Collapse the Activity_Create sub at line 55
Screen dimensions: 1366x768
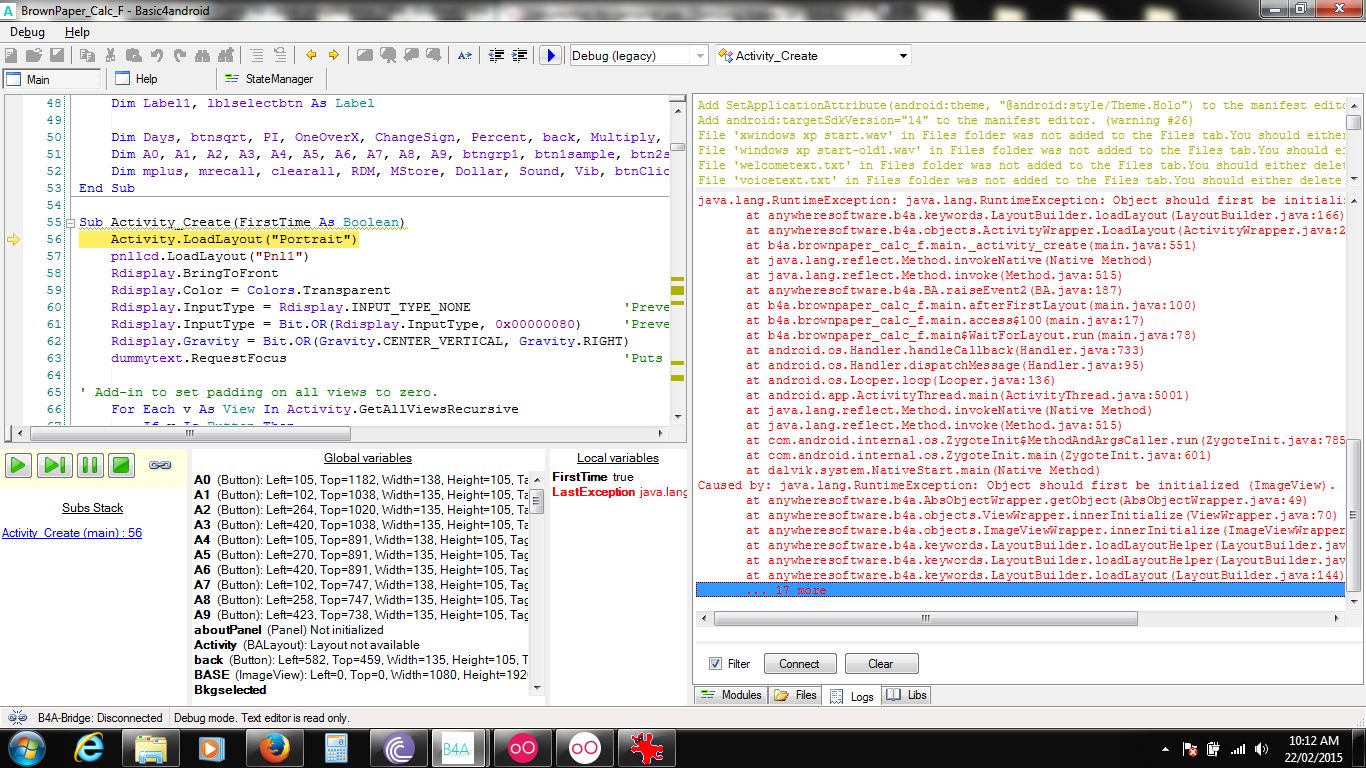pos(70,222)
